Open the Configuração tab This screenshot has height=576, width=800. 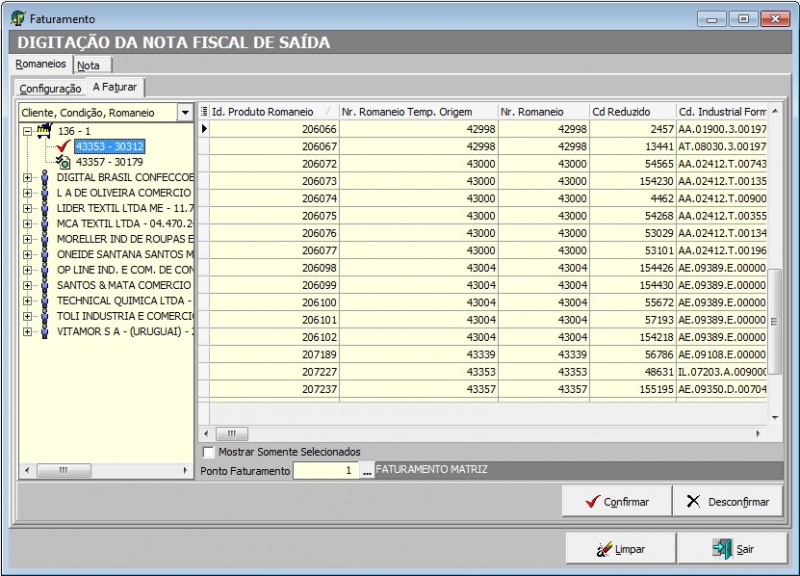50,88
